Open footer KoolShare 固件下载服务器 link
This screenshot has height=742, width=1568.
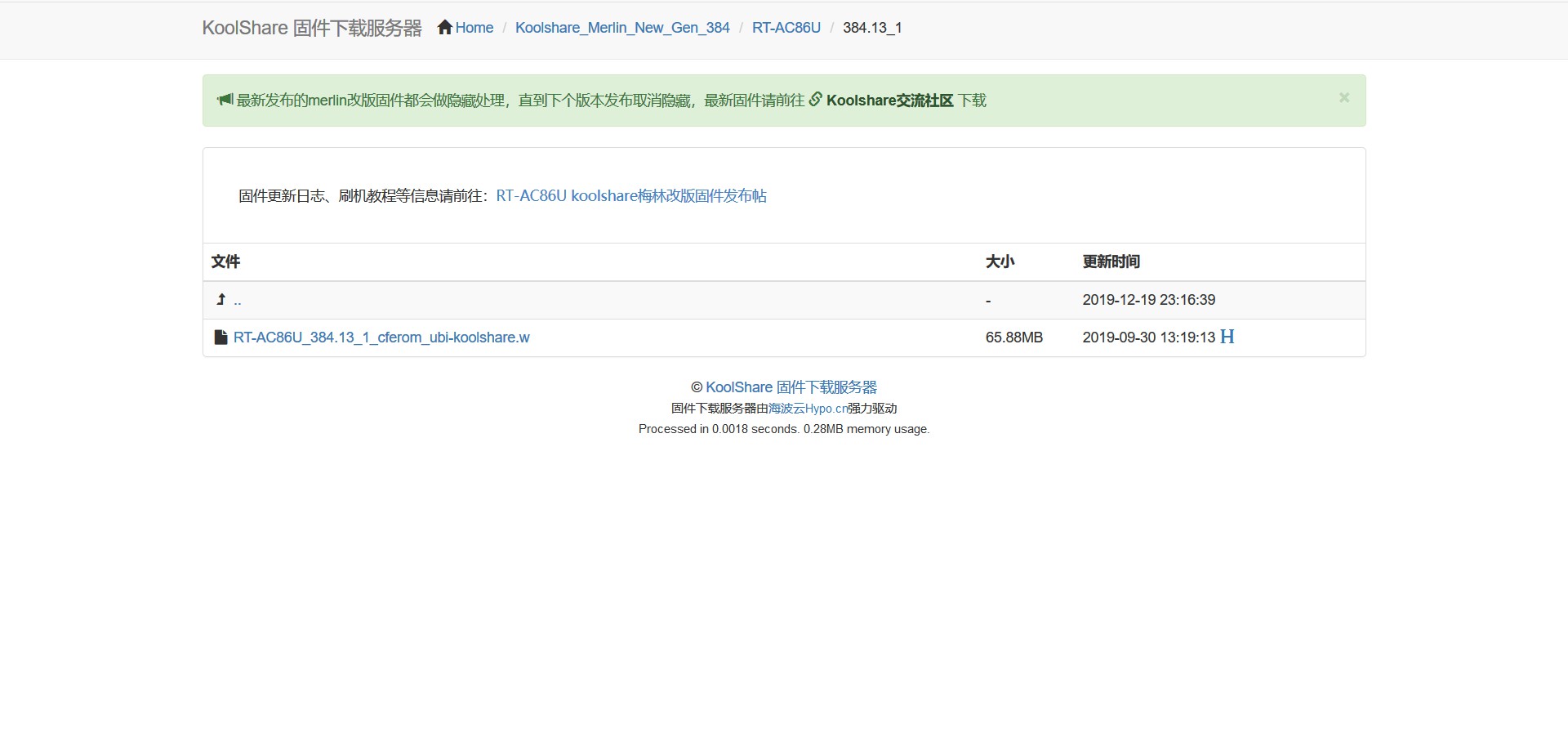pyautogui.click(x=791, y=387)
